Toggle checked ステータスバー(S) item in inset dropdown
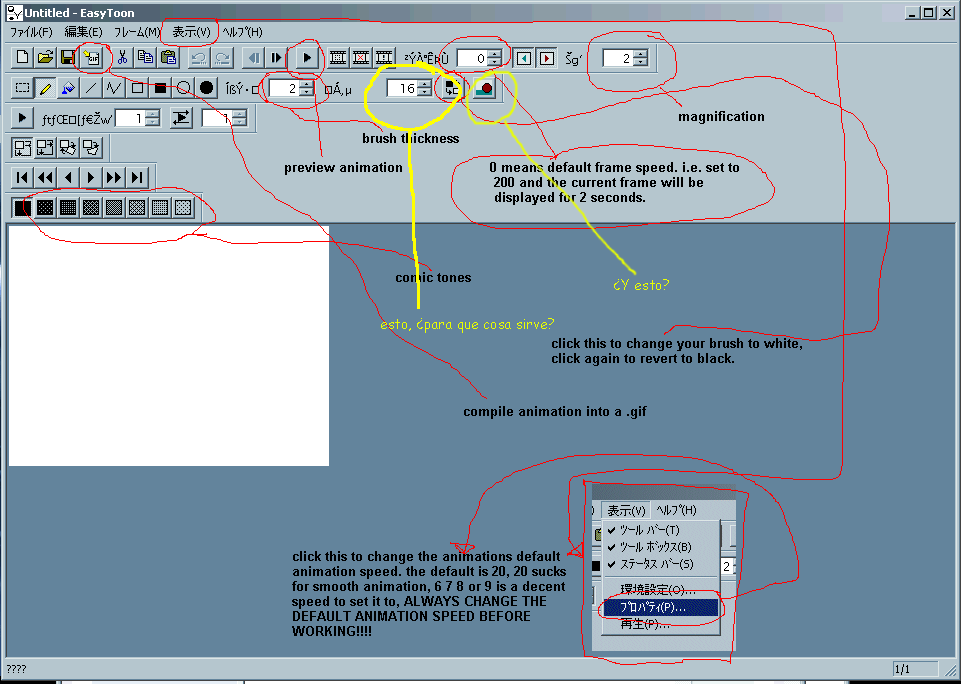This screenshot has width=961, height=684. click(660, 564)
